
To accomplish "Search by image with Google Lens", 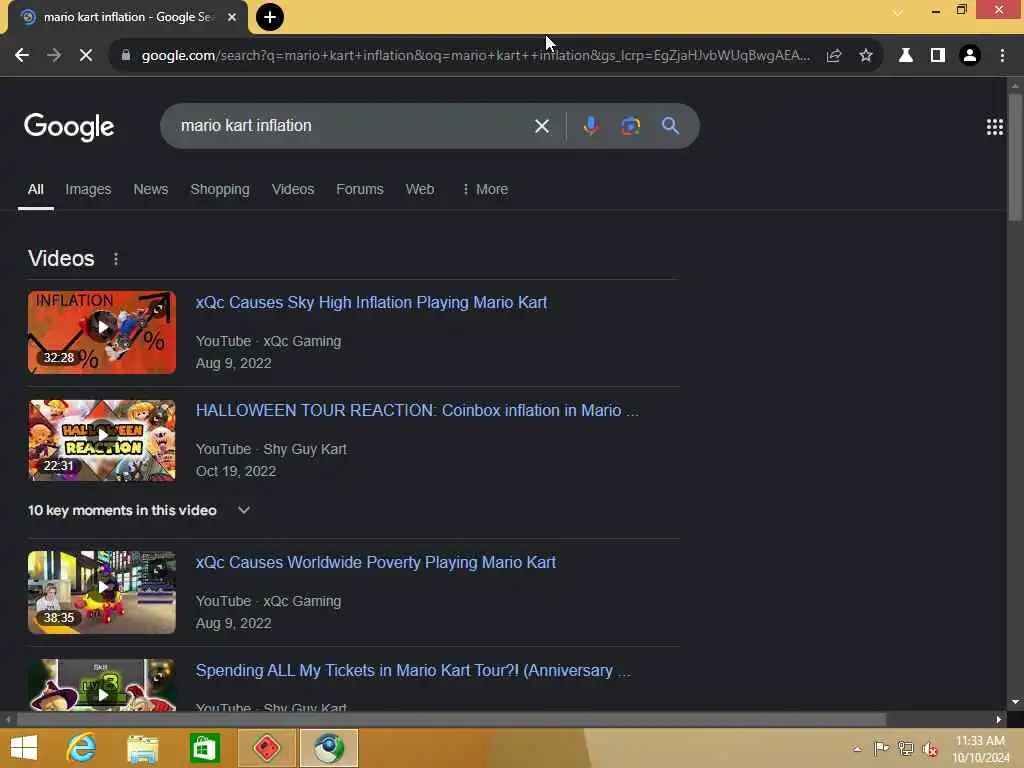I will (630, 125).
